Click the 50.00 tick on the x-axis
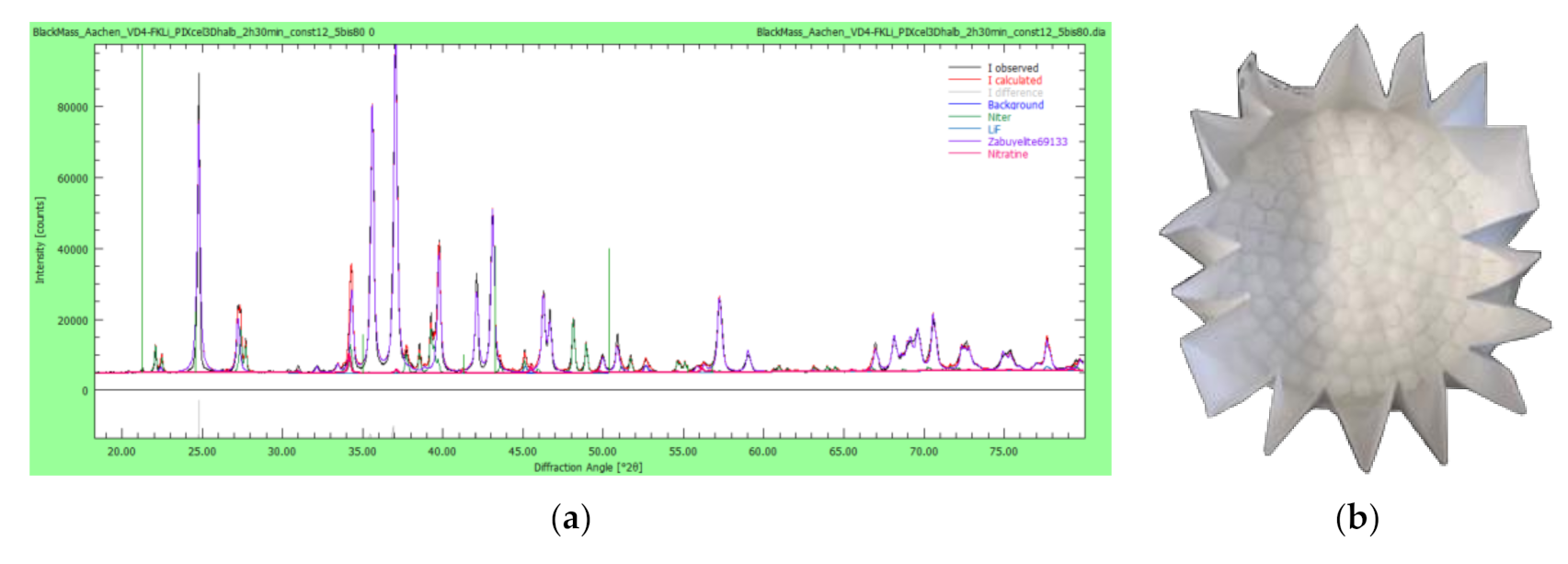Screen dimensions: 1568x564 click(602, 452)
